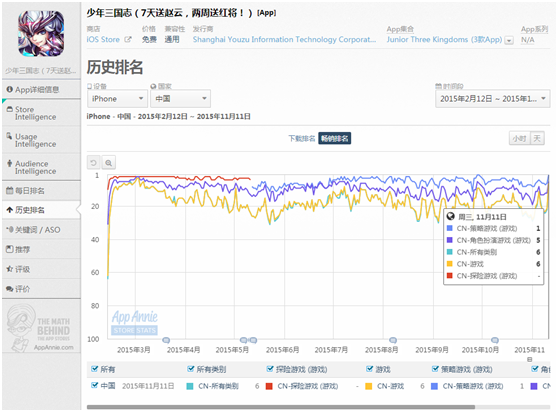558x412 pixels.
Task: Open Audience Intelligence section
Action: (41, 167)
